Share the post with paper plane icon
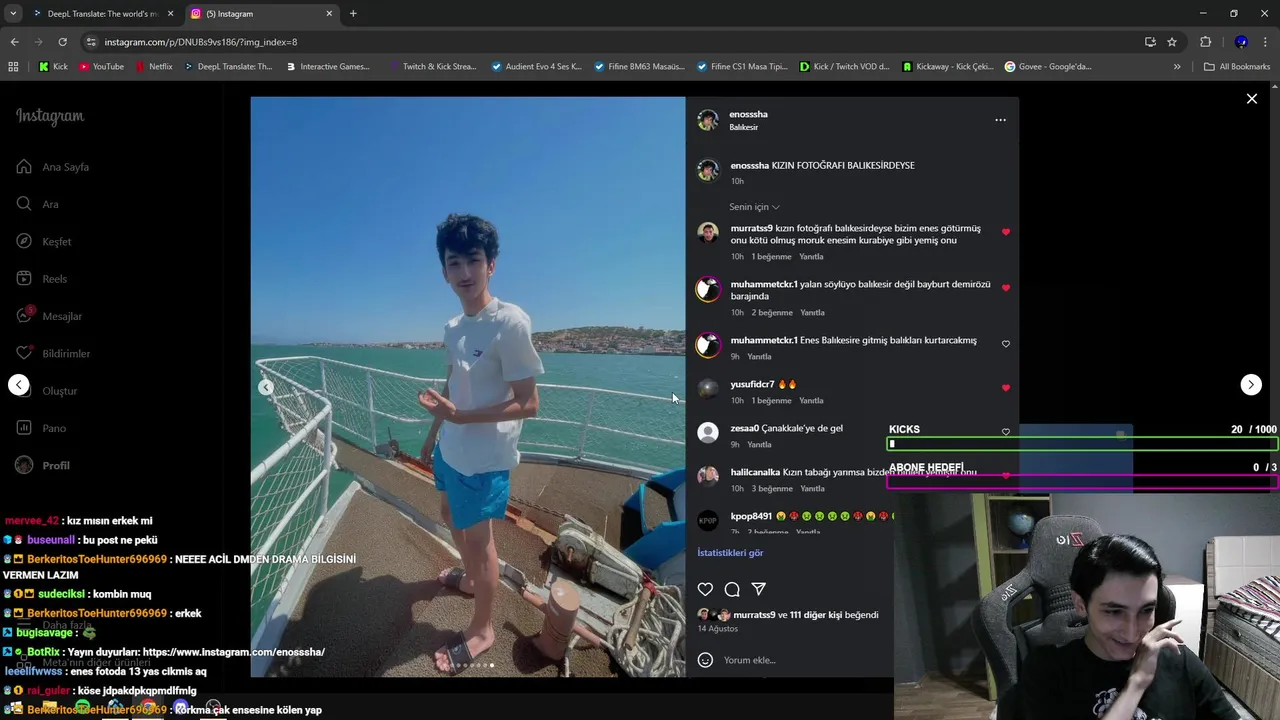Screen dimensions: 1280x720 tap(759, 589)
